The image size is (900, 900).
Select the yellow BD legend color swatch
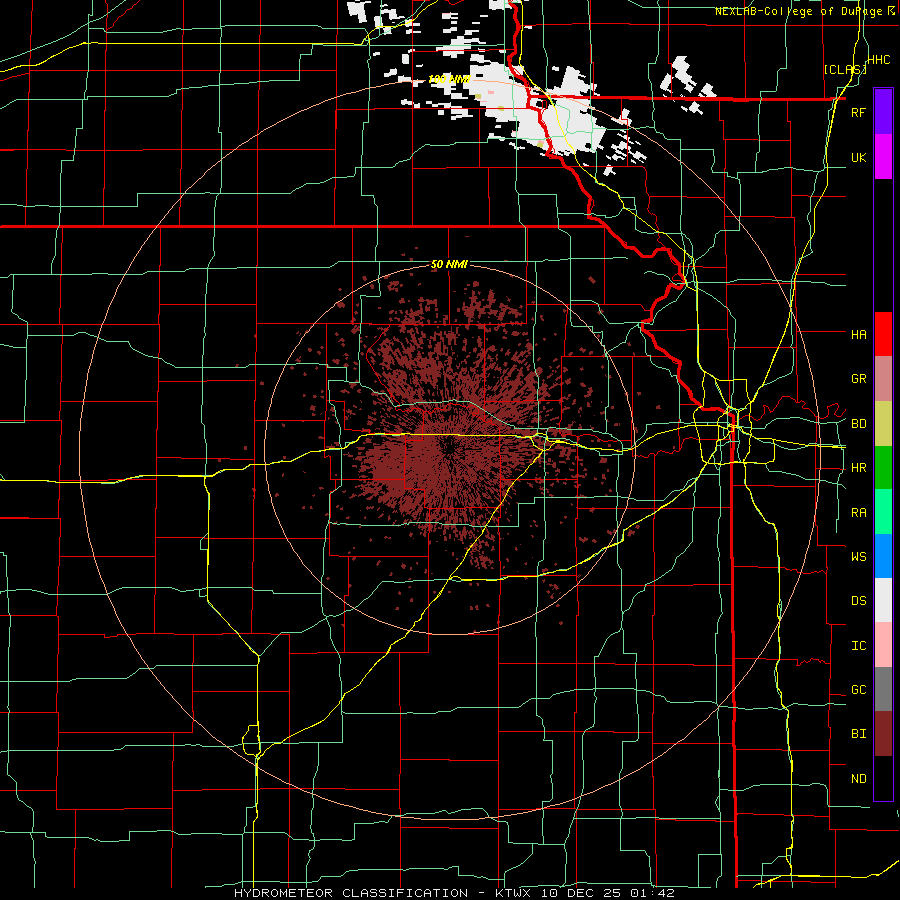click(883, 424)
